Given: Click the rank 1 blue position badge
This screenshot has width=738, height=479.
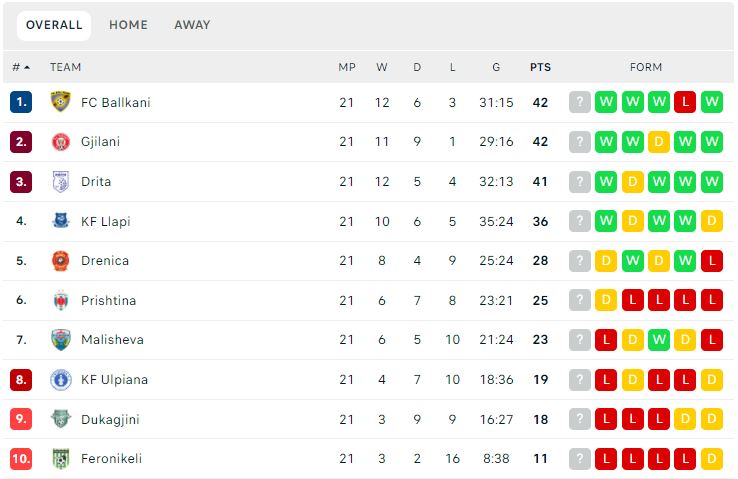Looking at the screenshot, I should (21, 102).
